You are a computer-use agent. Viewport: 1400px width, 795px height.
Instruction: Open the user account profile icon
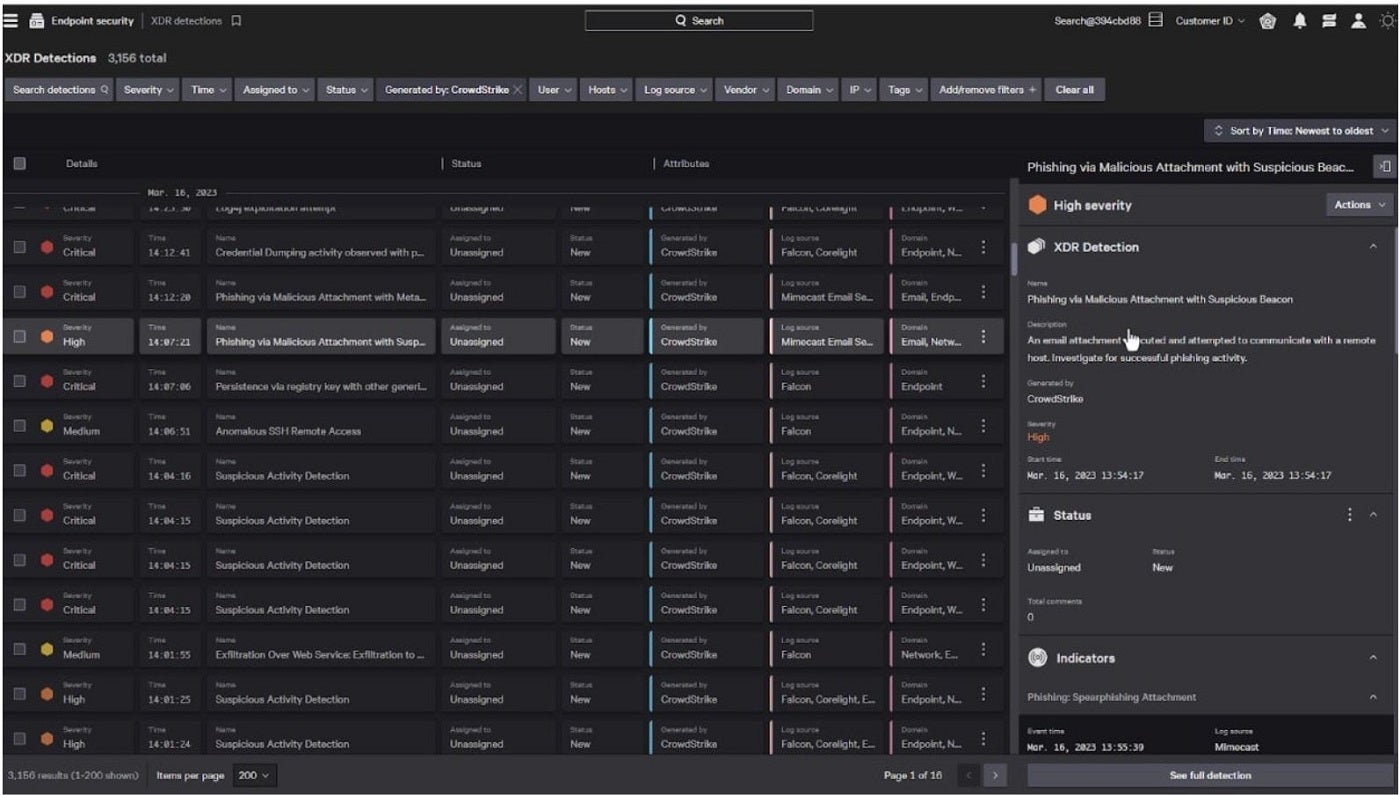click(1358, 21)
